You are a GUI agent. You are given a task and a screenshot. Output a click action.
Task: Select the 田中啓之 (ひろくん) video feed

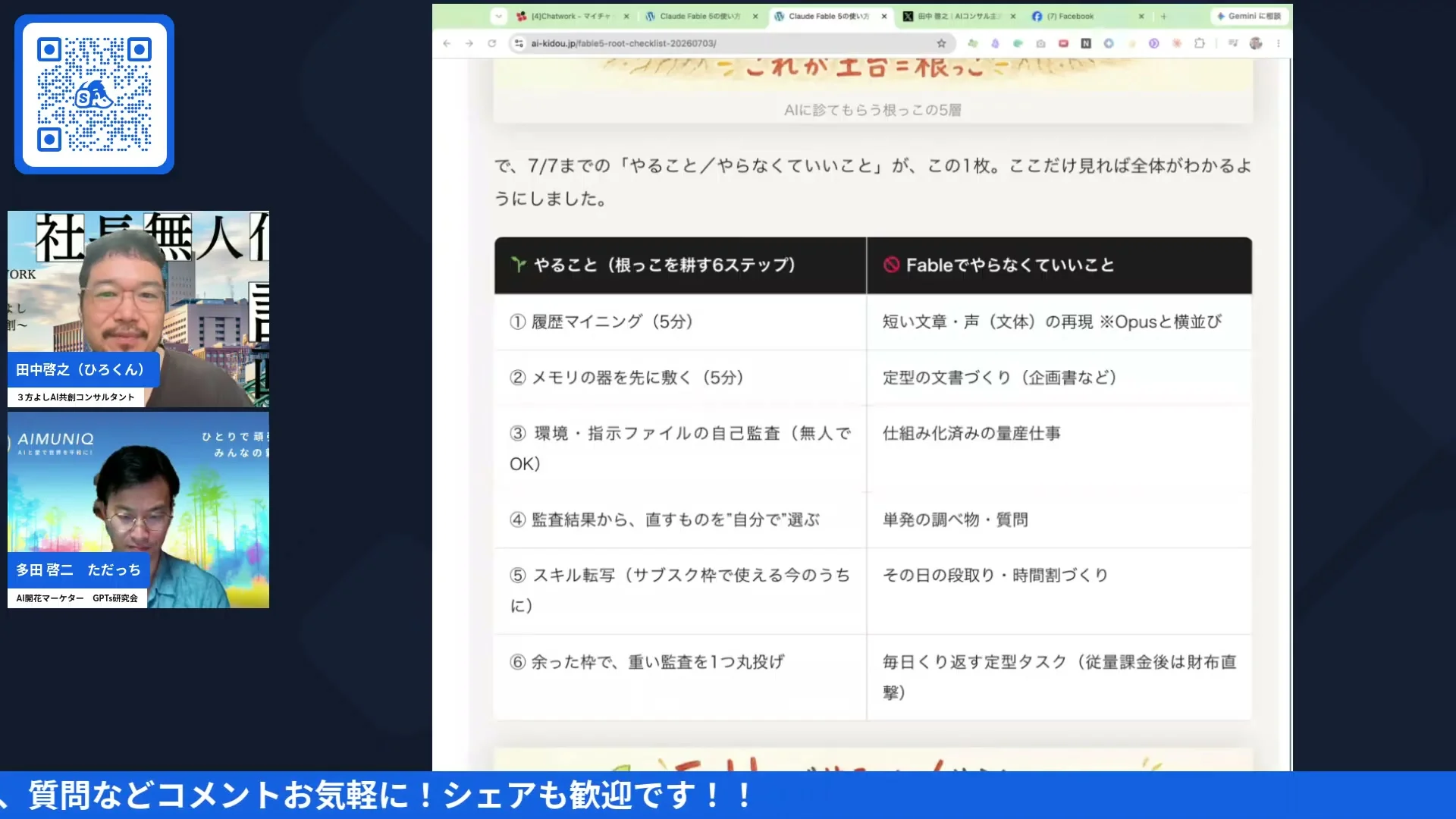point(138,309)
